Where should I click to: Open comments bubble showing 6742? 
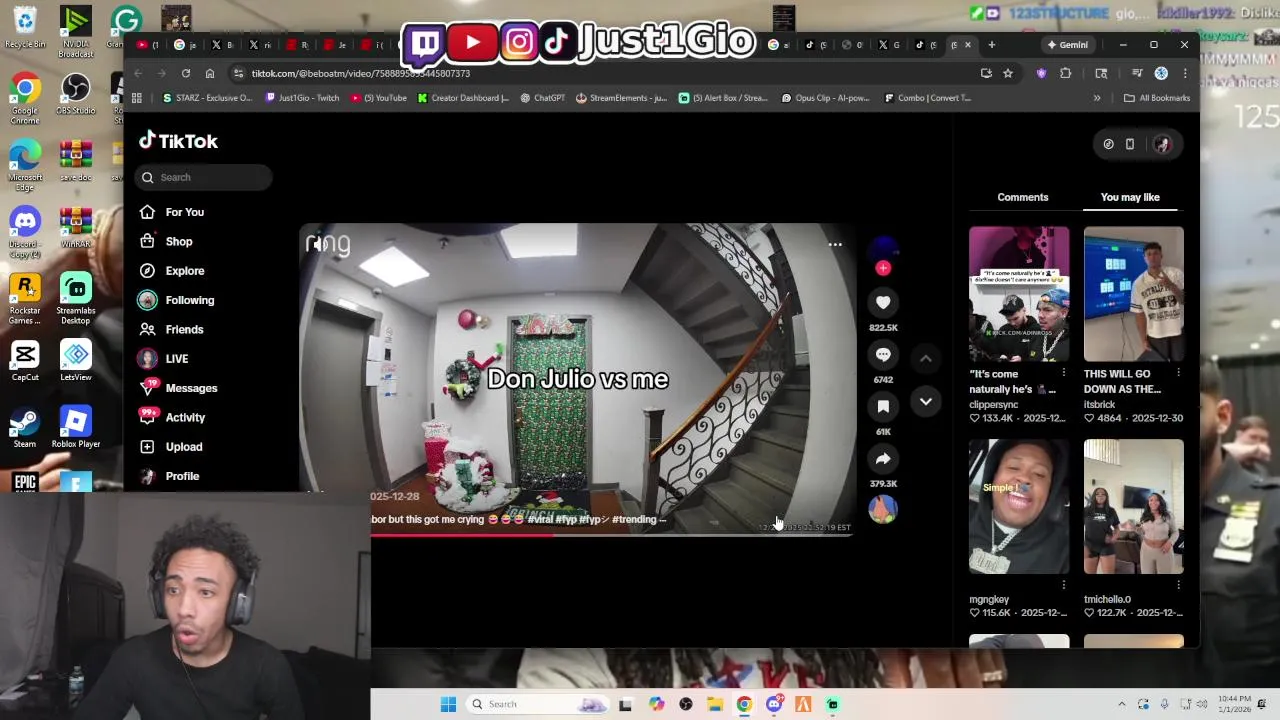[883, 354]
